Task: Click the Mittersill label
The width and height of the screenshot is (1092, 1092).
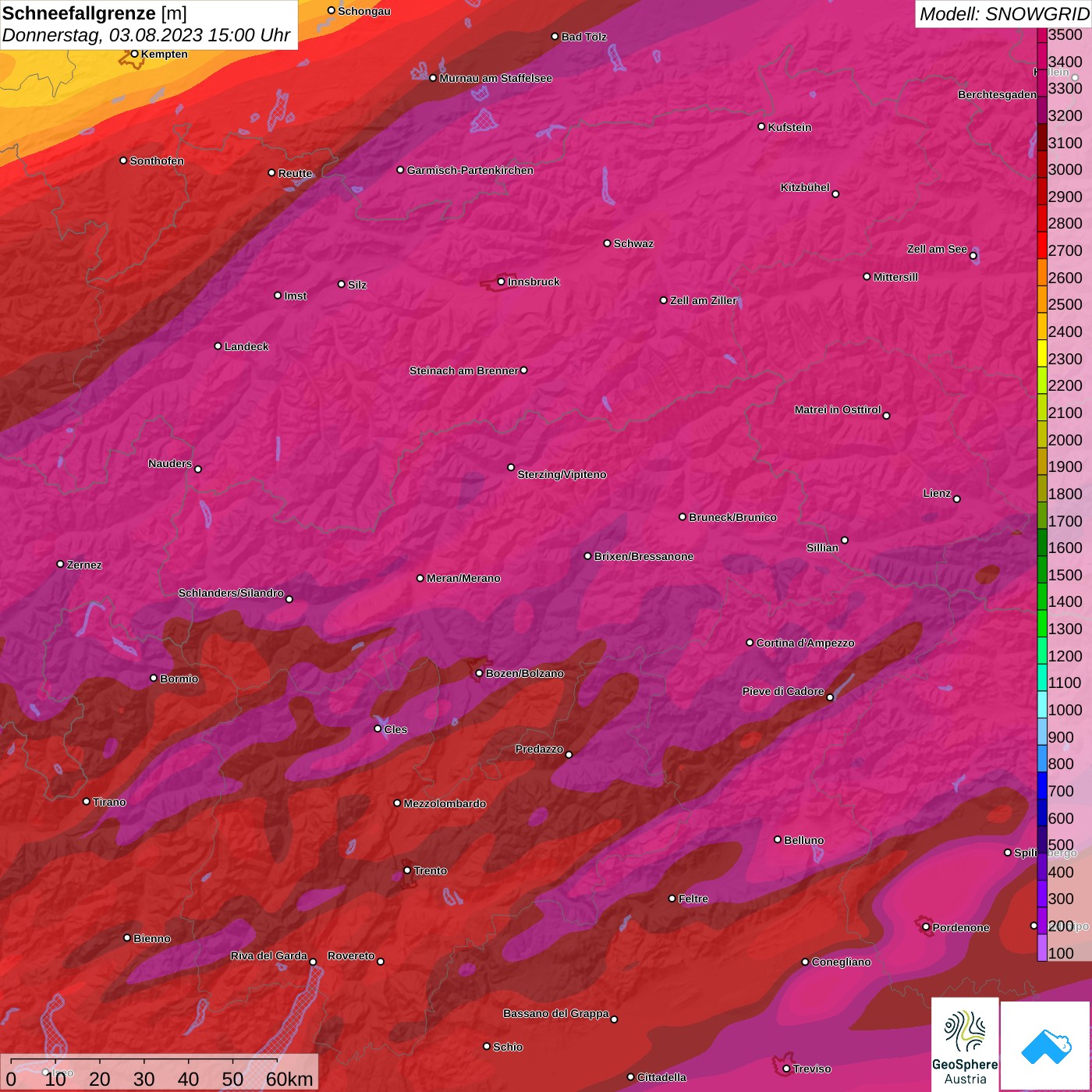Action: pyautogui.click(x=896, y=277)
